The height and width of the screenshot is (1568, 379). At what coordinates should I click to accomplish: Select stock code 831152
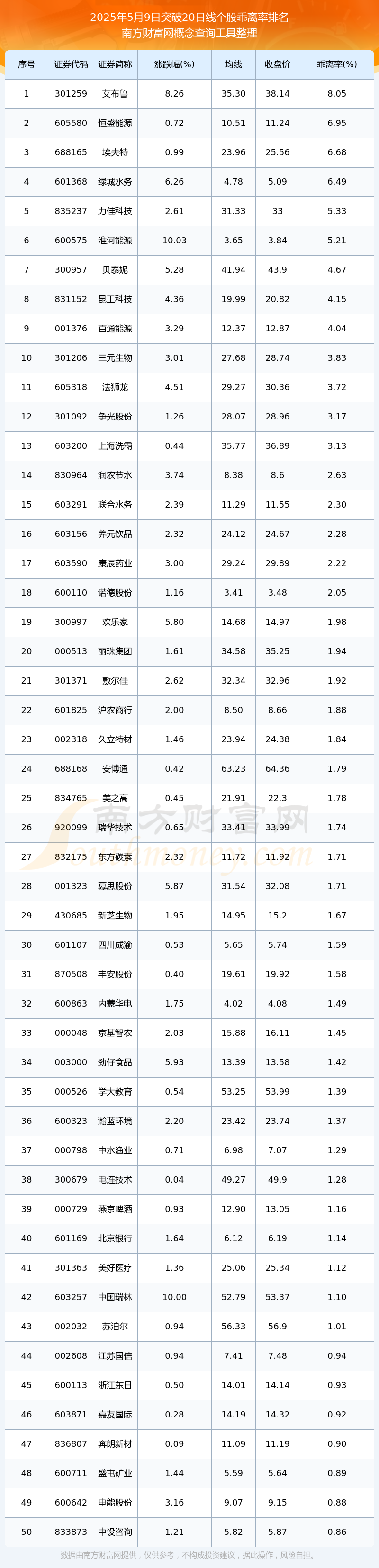coord(71,299)
